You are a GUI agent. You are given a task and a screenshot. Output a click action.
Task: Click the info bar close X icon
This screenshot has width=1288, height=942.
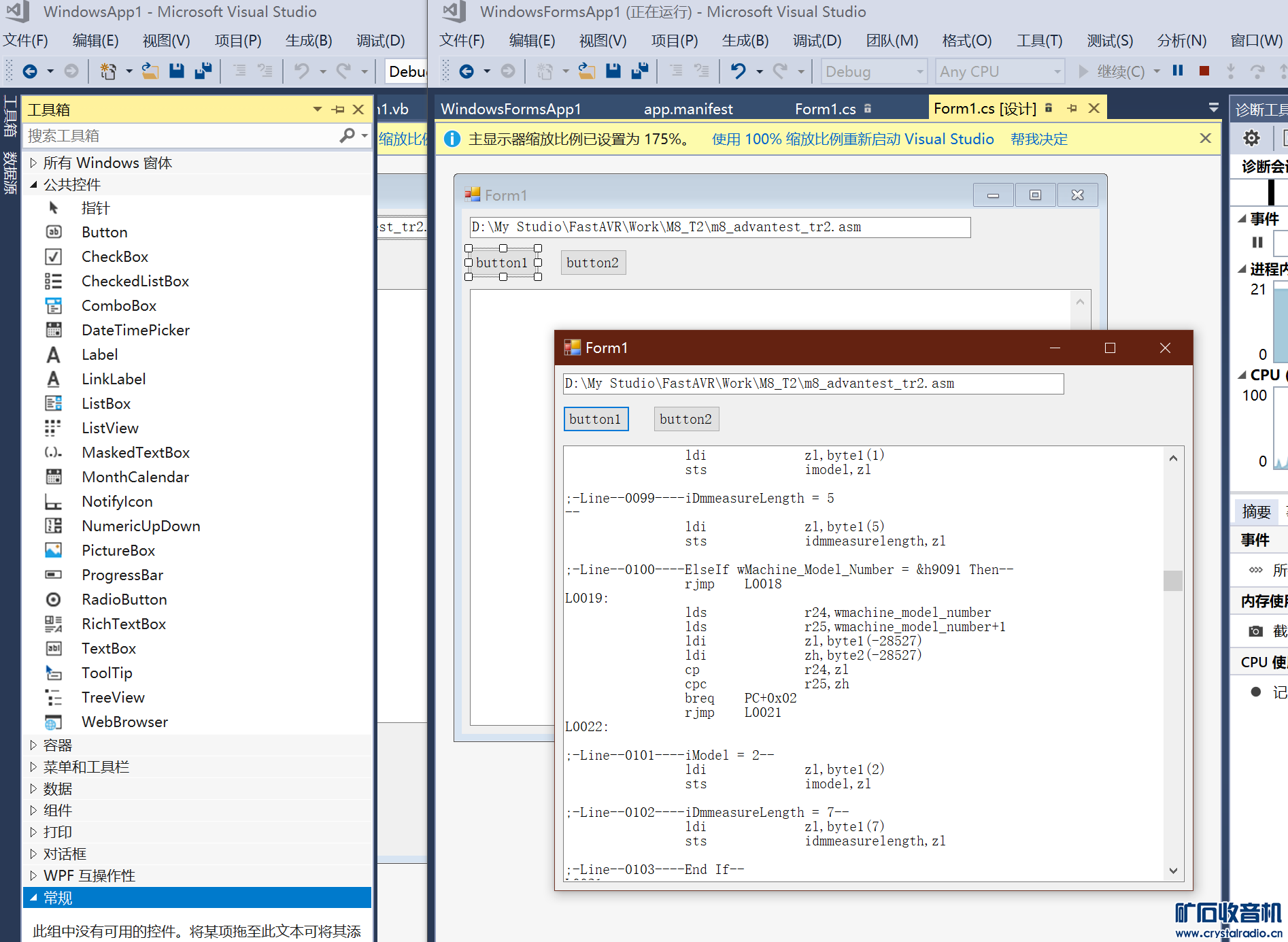(x=1205, y=139)
